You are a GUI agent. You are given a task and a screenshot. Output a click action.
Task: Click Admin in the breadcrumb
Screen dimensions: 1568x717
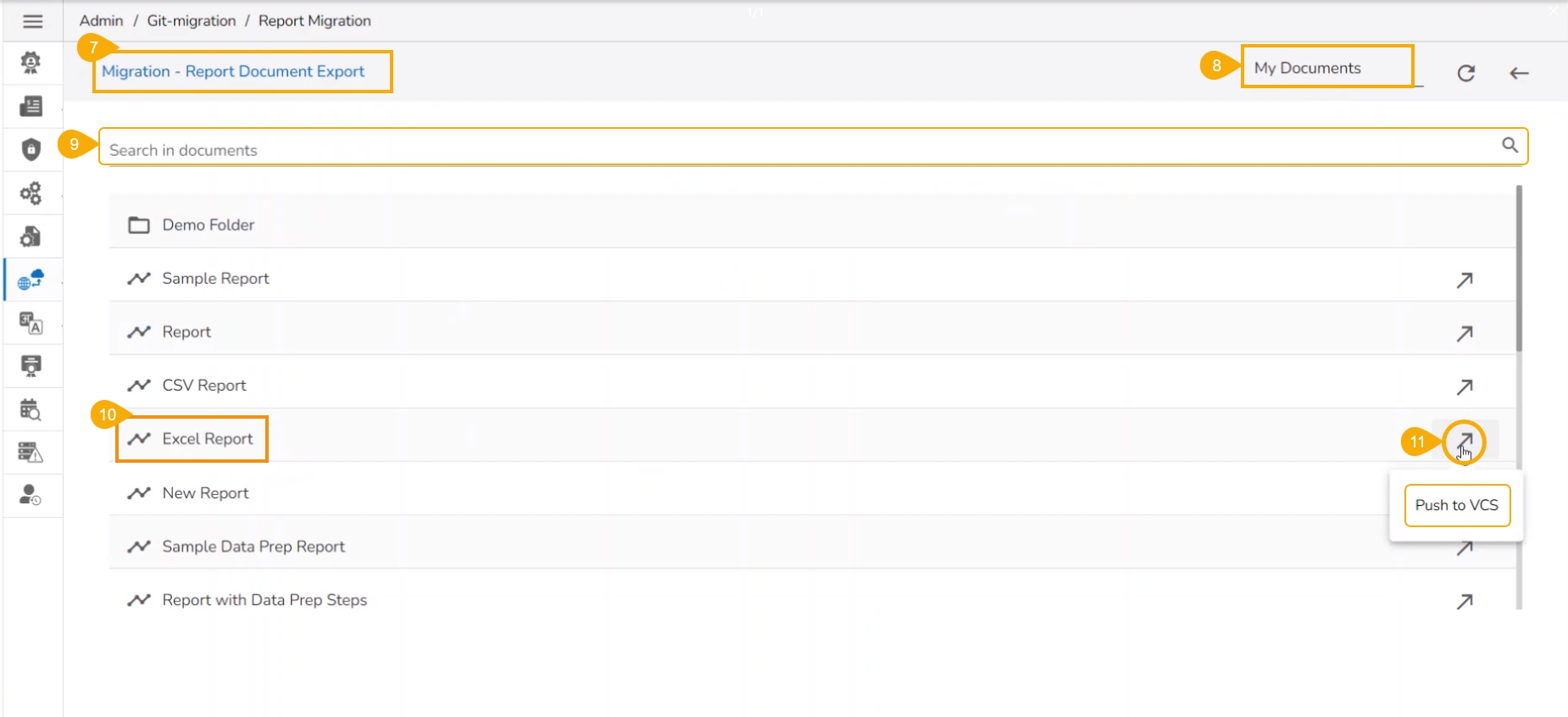point(101,20)
